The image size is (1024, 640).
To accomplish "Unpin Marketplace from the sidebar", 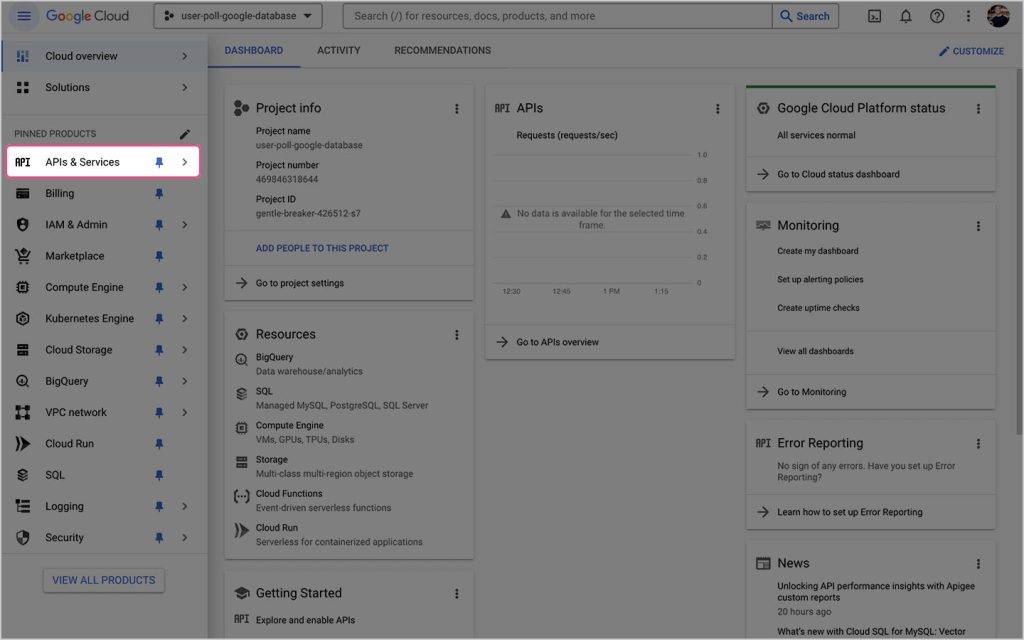I will [x=159, y=257].
